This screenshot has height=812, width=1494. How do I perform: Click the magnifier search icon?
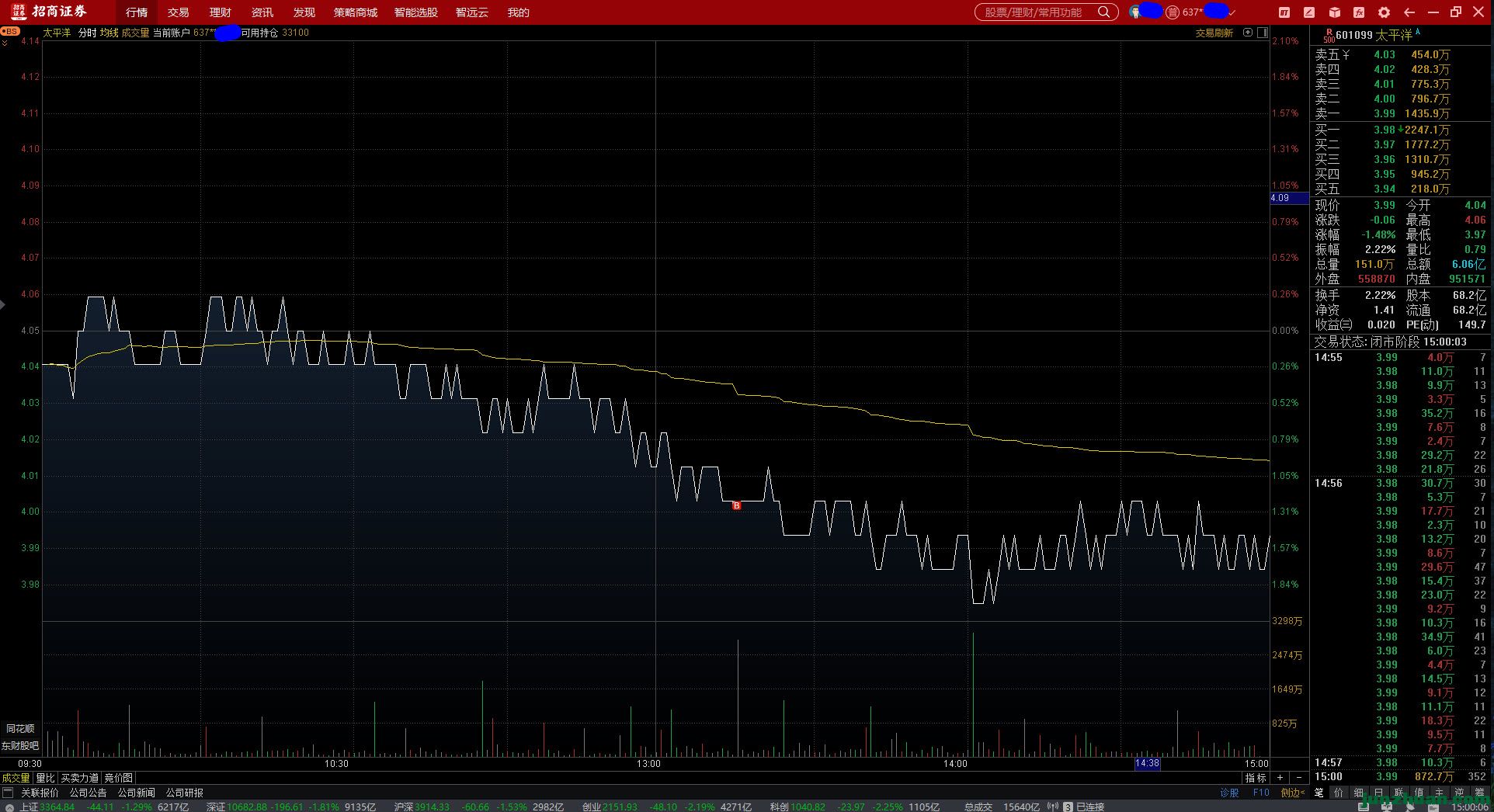[1104, 12]
